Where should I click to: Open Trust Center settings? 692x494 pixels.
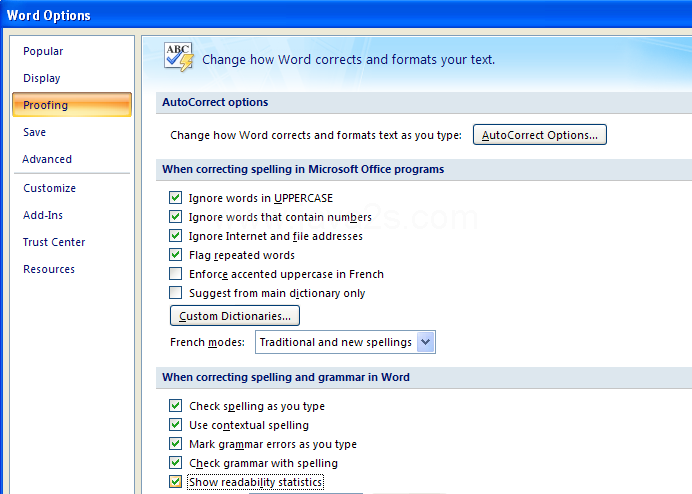pyautogui.click(x=54, y=242)
